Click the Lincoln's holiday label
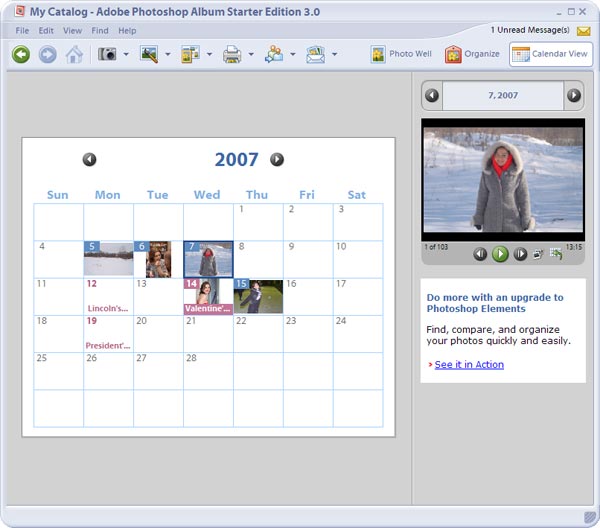 click(x=108, y=308)
